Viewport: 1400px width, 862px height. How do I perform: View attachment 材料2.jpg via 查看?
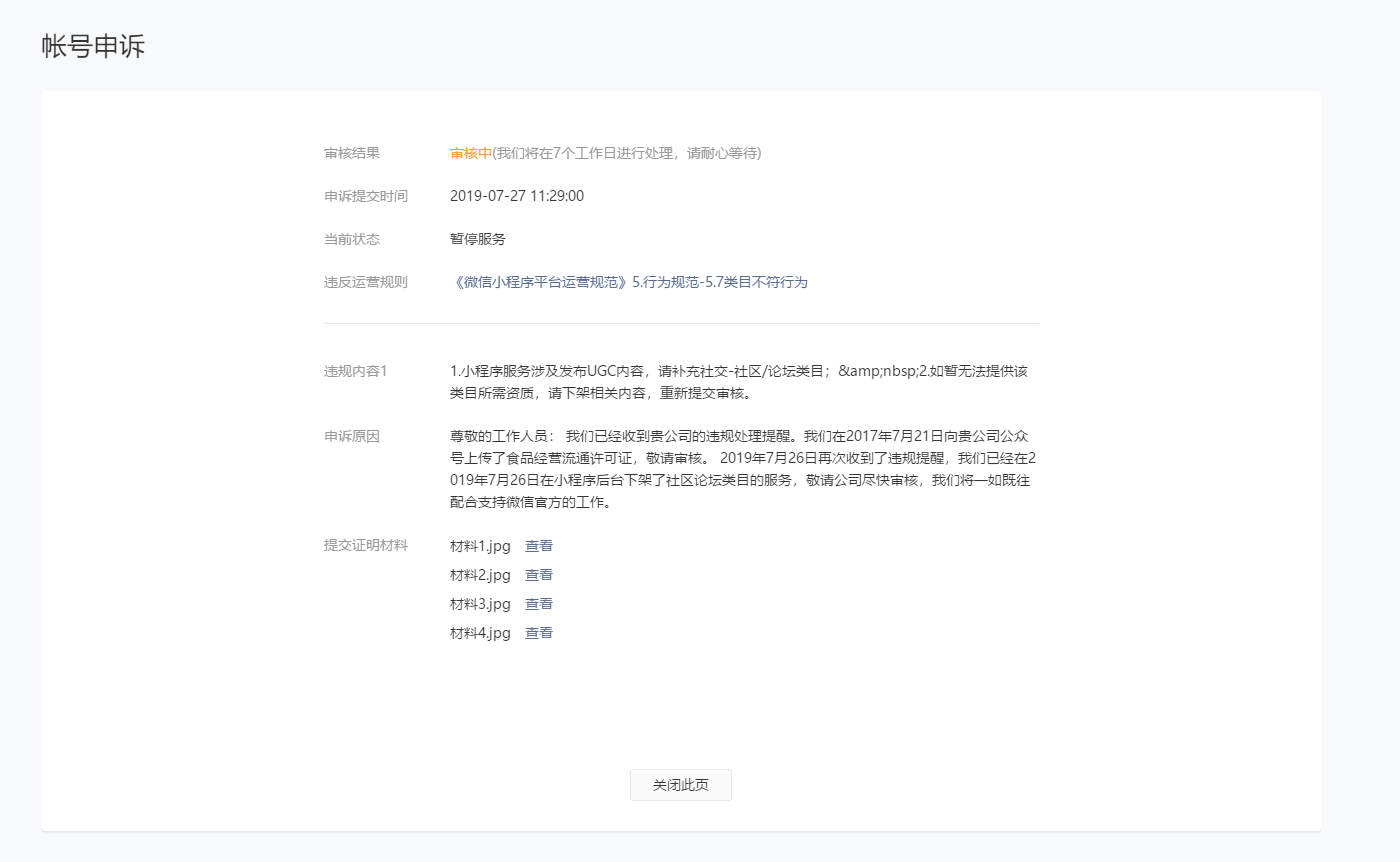tap(539, 575)
